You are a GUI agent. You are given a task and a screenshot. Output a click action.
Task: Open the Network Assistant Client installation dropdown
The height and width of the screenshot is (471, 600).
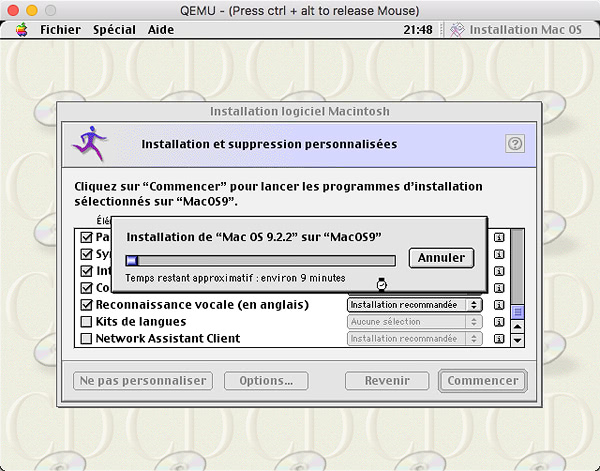click(414, 339)
